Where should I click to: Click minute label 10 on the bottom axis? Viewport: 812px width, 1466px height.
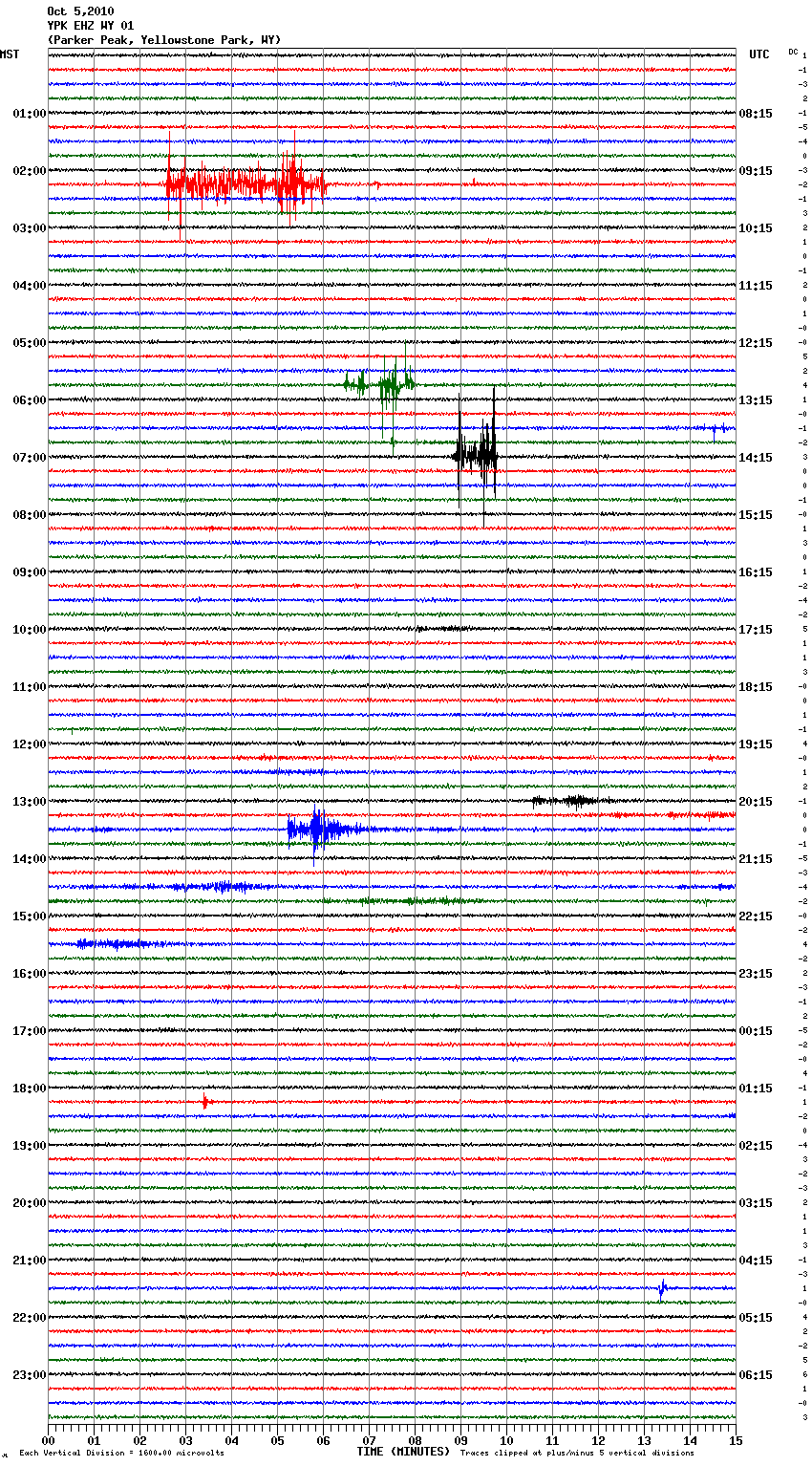[x=506, y=1440]
